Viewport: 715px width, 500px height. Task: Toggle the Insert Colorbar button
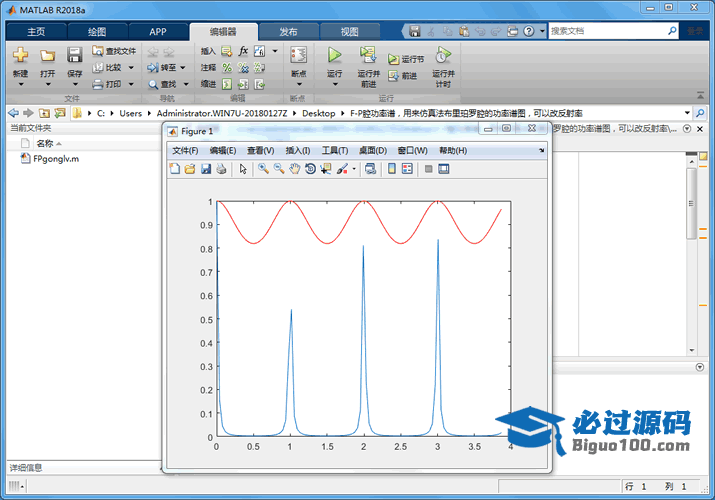(391, 169)
